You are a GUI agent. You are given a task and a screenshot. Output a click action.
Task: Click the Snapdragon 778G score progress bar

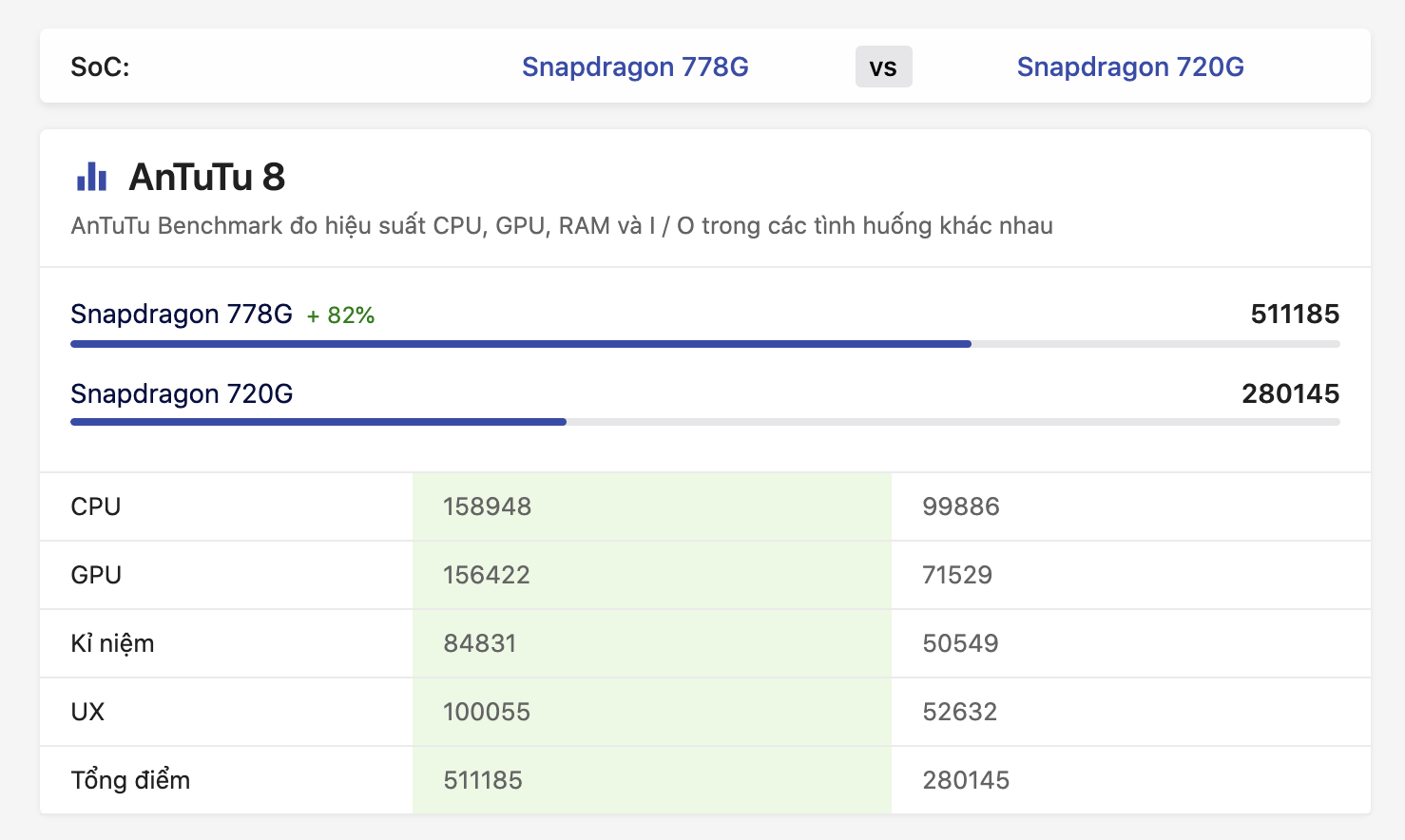click(521, 344)
